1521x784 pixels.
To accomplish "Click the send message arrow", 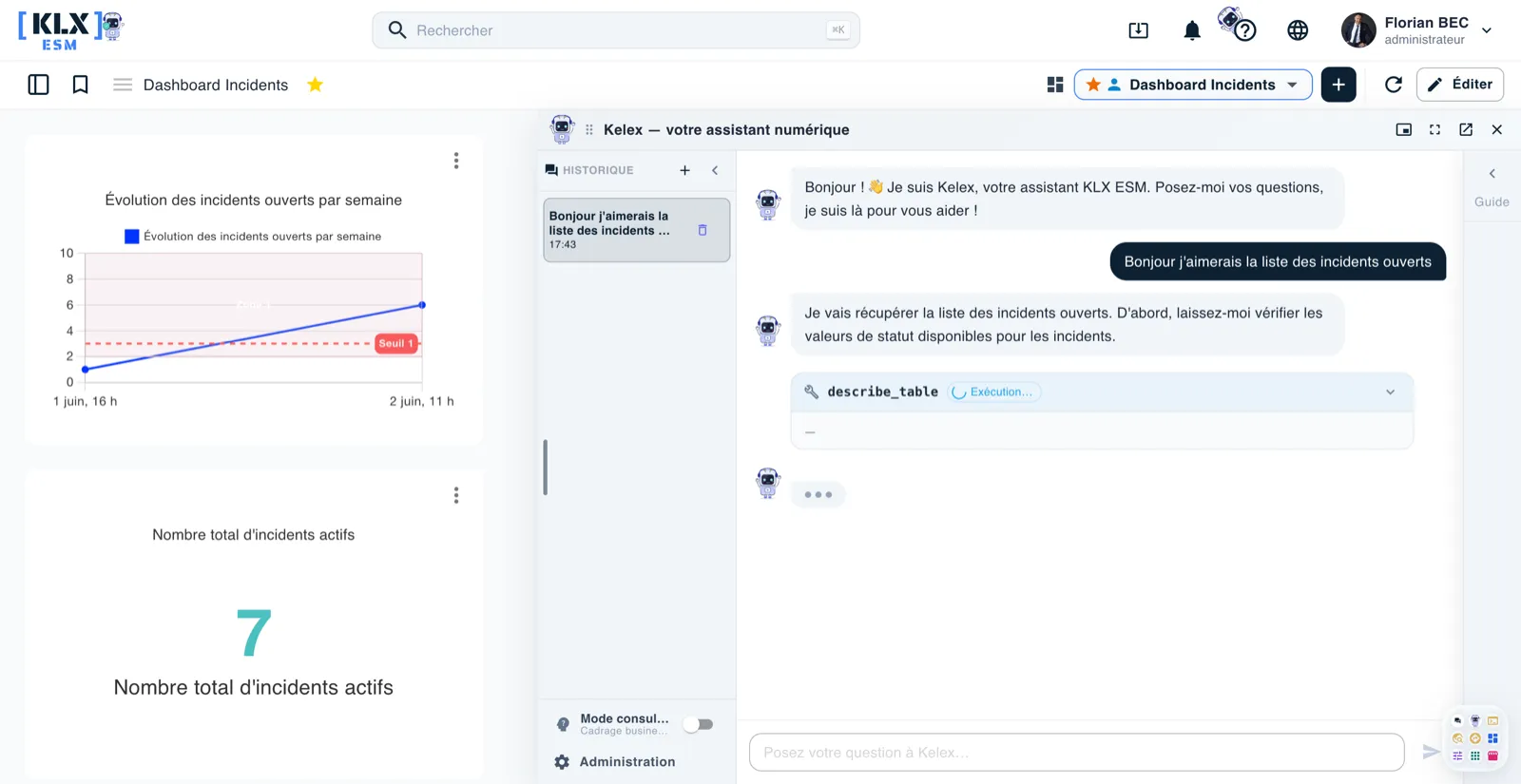I will click(x=1431, y=752).
